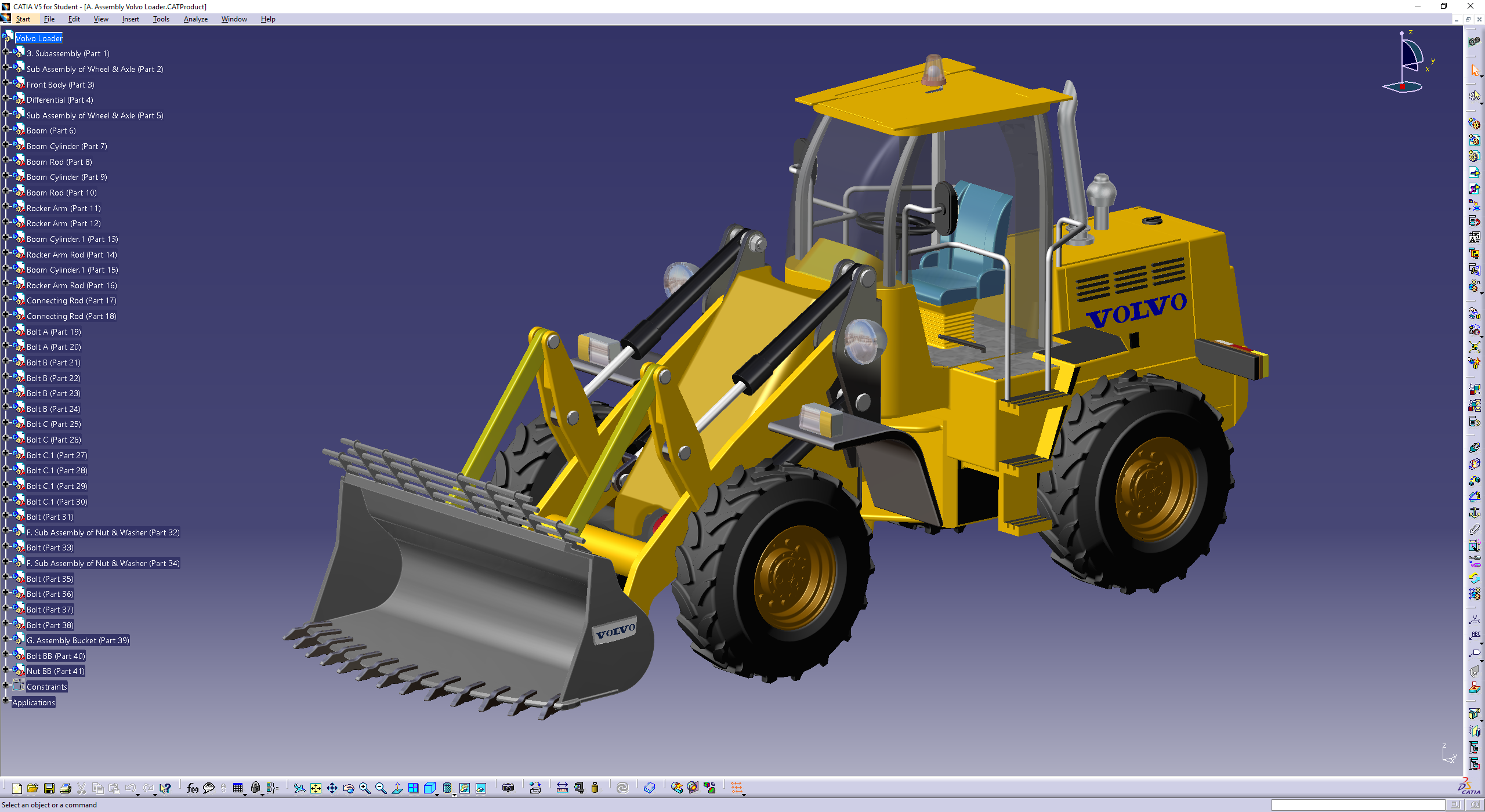Screen dimensions: 1485x812
Task: Open the Insert menu
Action: [x=130, y=19]
